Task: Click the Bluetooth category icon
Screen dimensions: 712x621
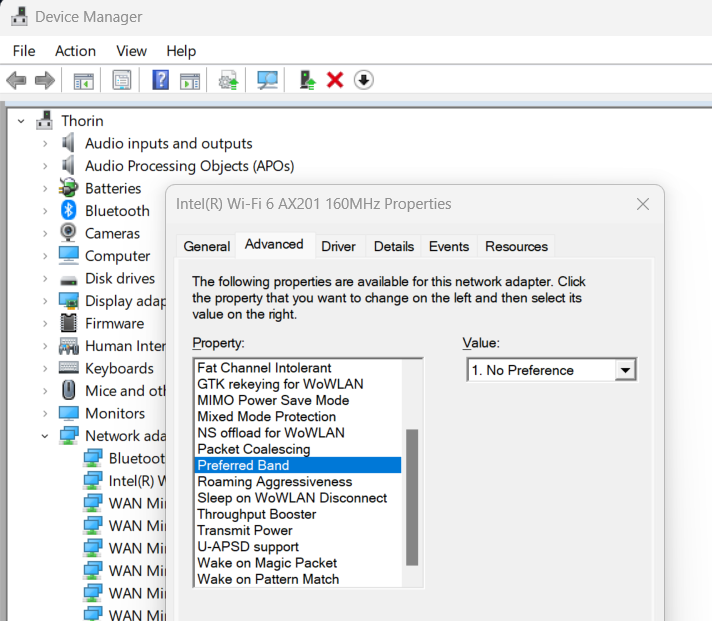Action: pyautogui.click(x=68, y=210)
